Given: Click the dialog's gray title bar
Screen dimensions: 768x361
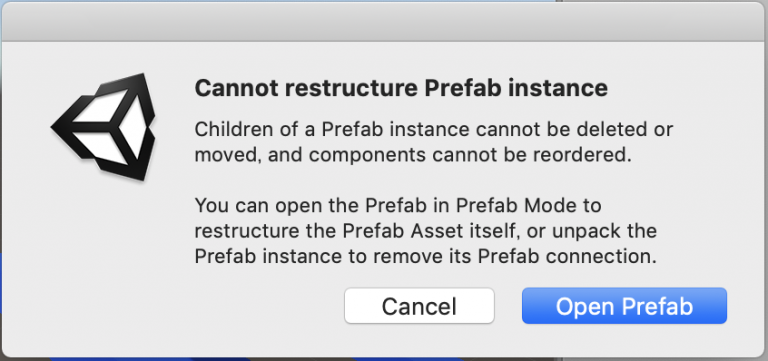Looking at the screenshot, I should [384, 22].
